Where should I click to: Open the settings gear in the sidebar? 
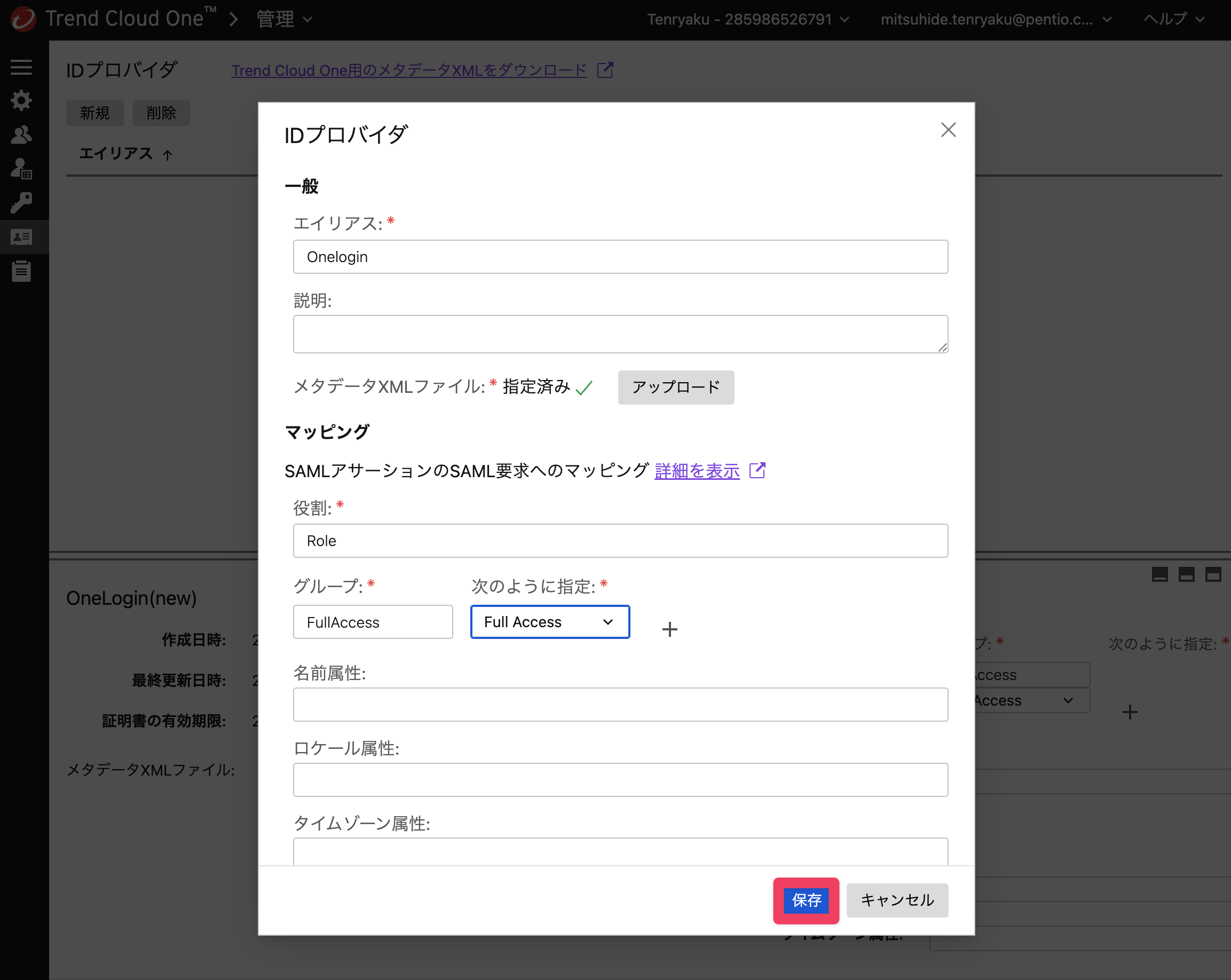tap(21, 100)
